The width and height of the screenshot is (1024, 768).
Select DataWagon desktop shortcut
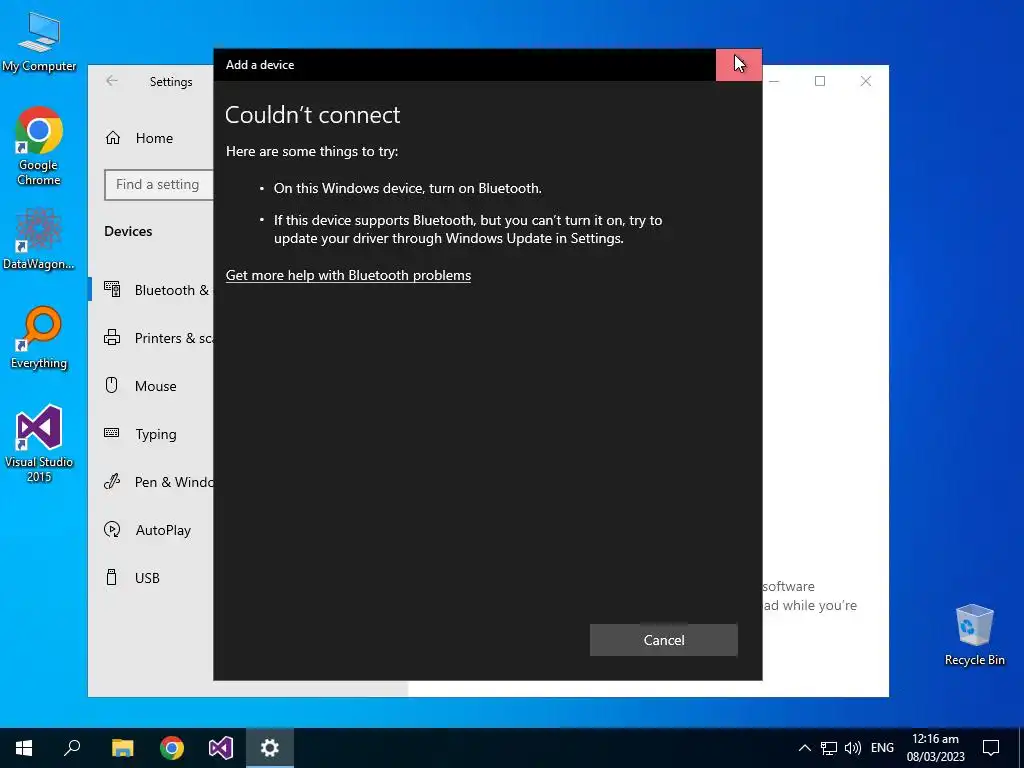39,239
